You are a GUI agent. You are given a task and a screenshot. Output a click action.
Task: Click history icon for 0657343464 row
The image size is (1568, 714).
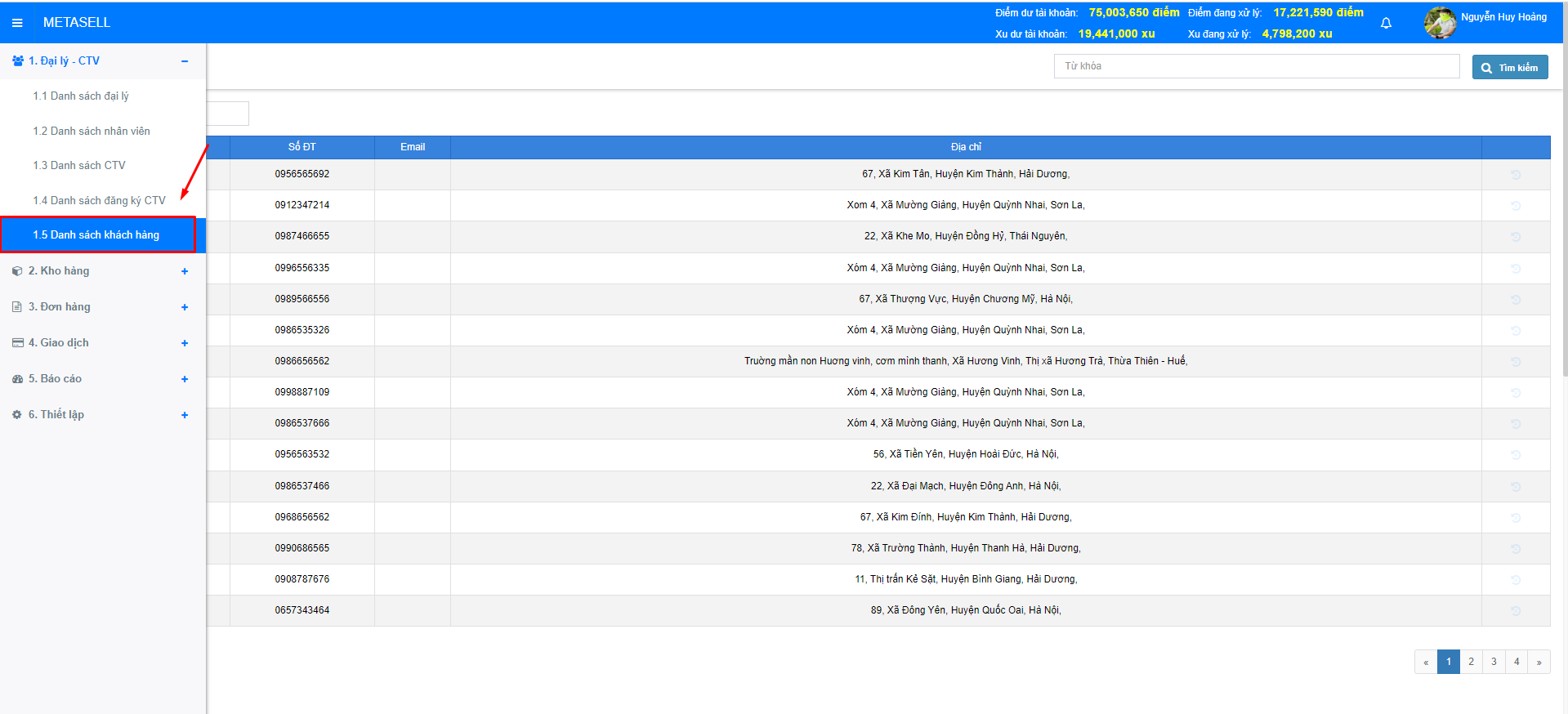point(1516,611)
